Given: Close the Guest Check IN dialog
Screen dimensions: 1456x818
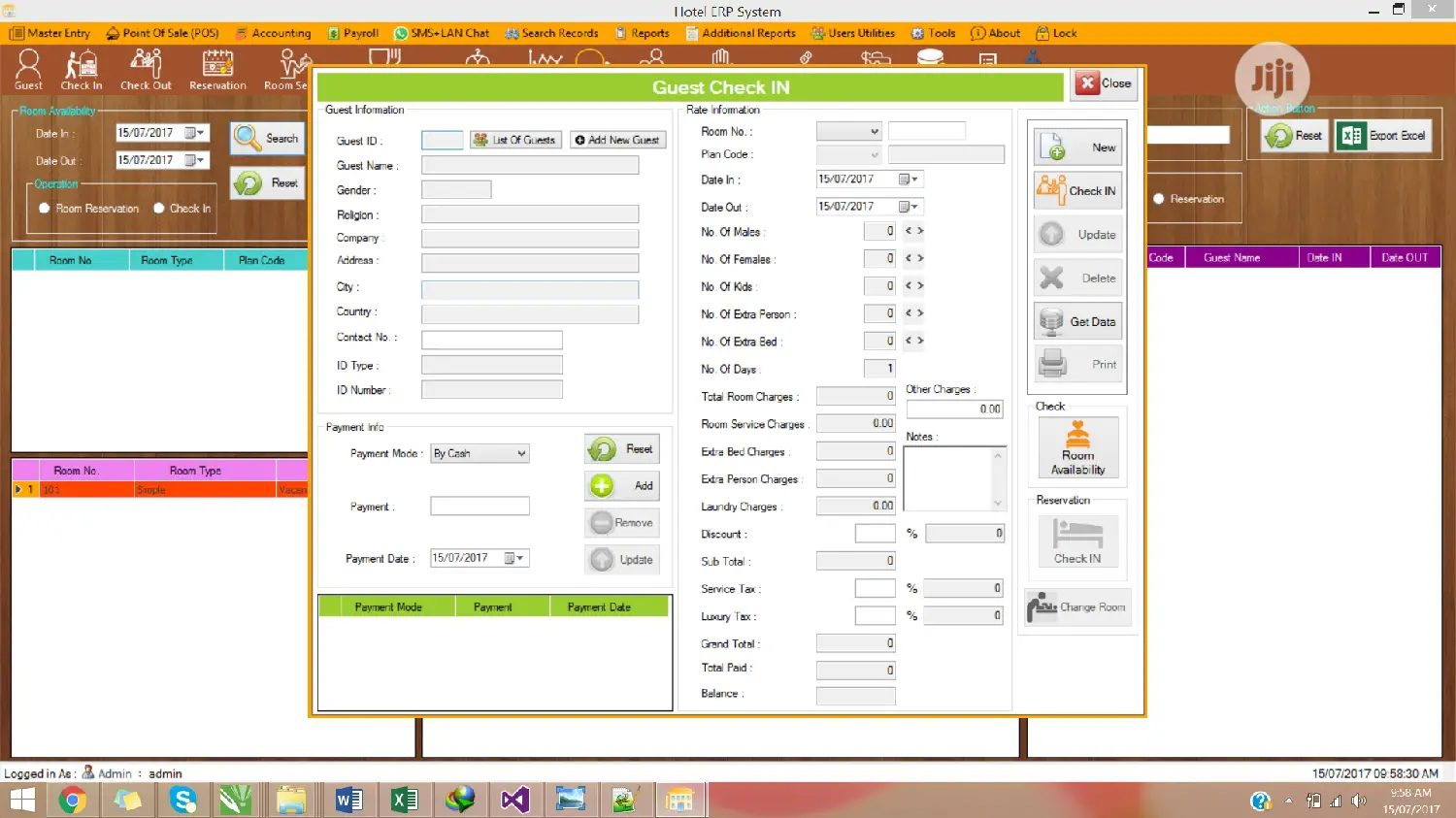Looking at the screenshot, I should tap(1105, 83).
